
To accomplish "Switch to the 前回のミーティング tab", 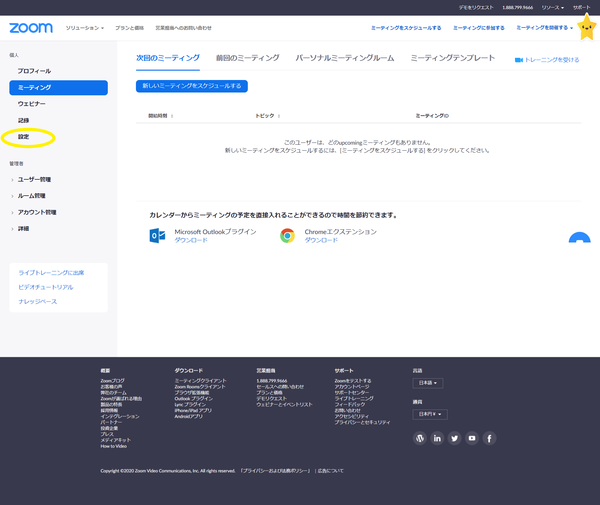I will coord(248,58).
